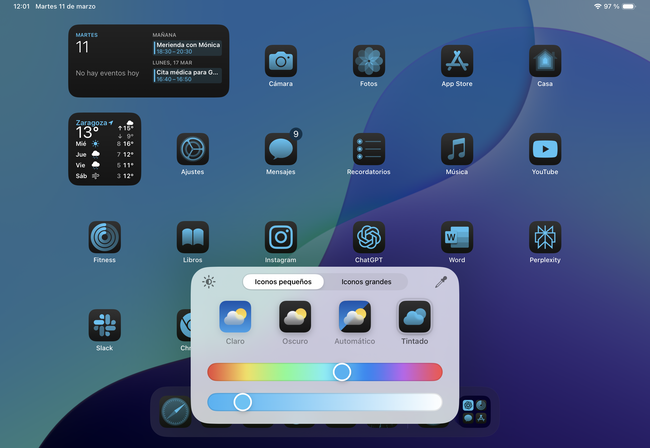Screen dimensions: 650x448
Task: Click the rainbow hue slider handle
Action: pyautogui.click(x=342, y=372)
